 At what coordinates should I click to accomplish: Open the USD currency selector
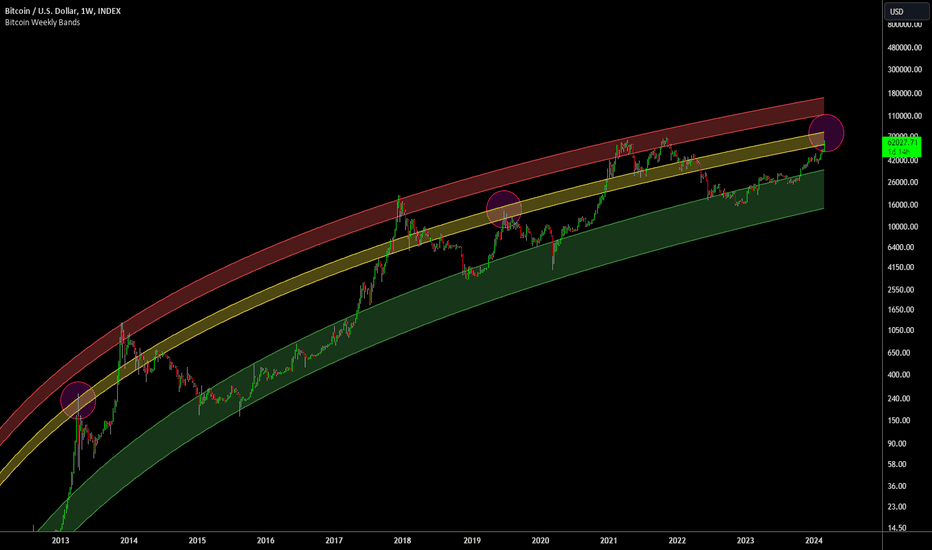[x=906, y=11]
